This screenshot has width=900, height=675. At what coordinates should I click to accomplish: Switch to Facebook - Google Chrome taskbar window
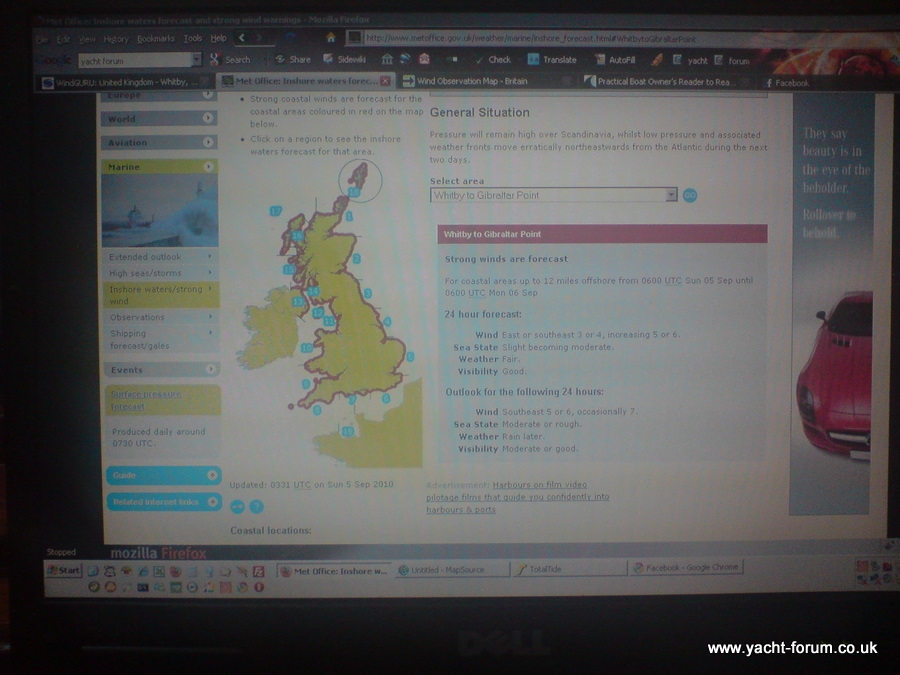[x=685, y=568]
